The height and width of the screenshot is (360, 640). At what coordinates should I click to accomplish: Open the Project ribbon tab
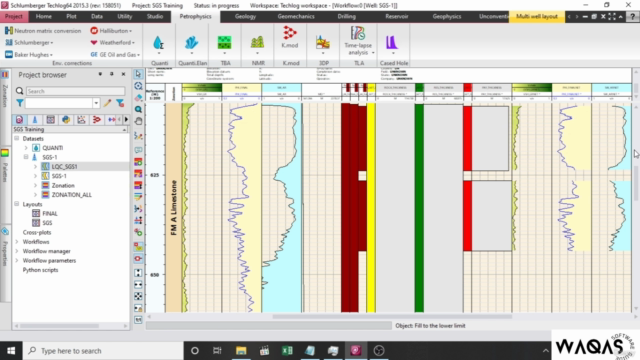tap(13, 16)
